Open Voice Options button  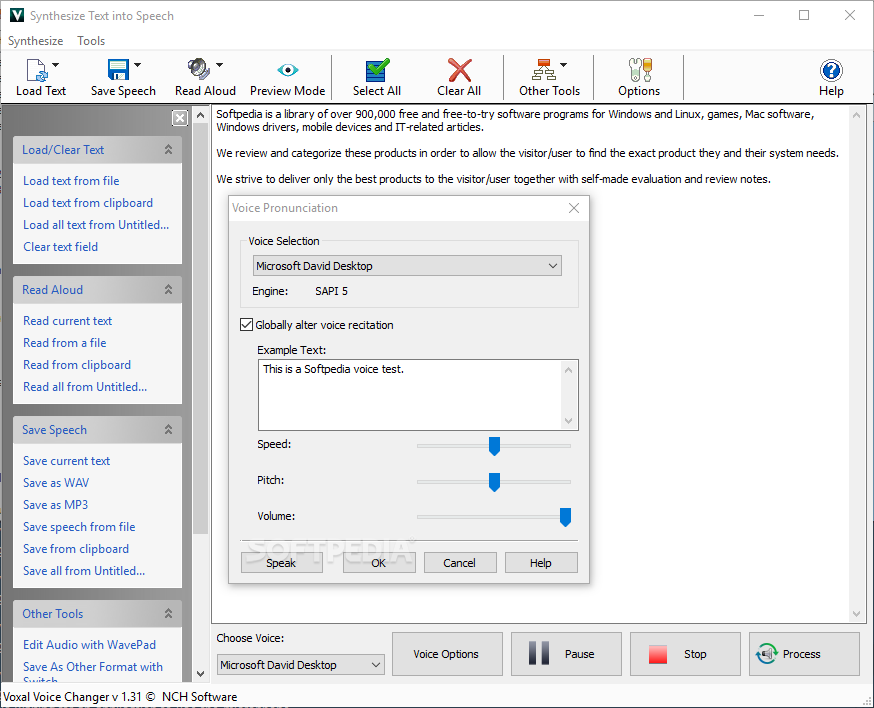447,654
